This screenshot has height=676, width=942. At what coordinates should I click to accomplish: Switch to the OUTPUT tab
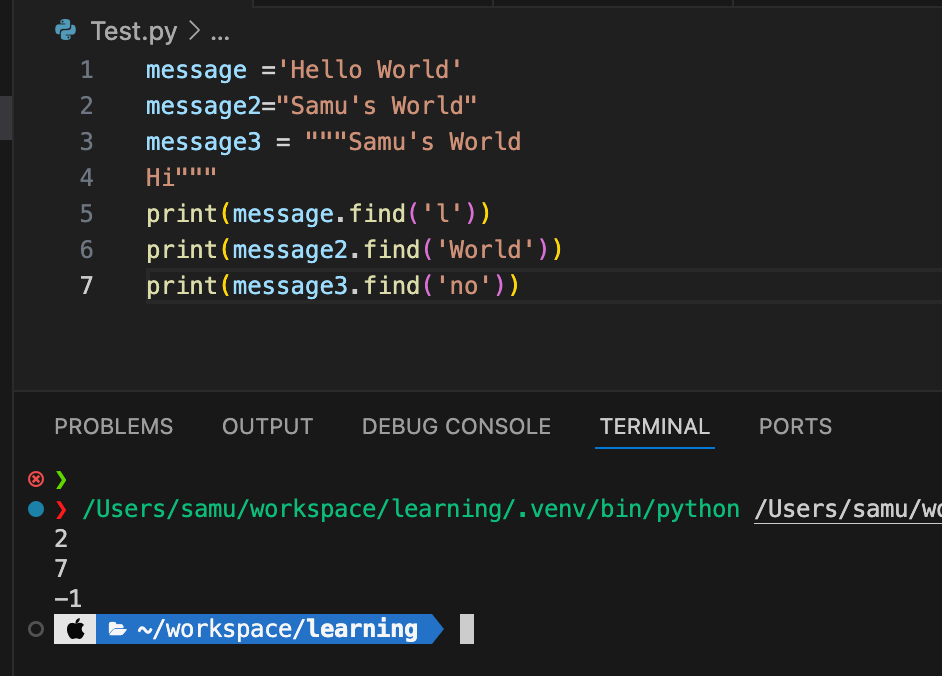click(x=267, y=426)
